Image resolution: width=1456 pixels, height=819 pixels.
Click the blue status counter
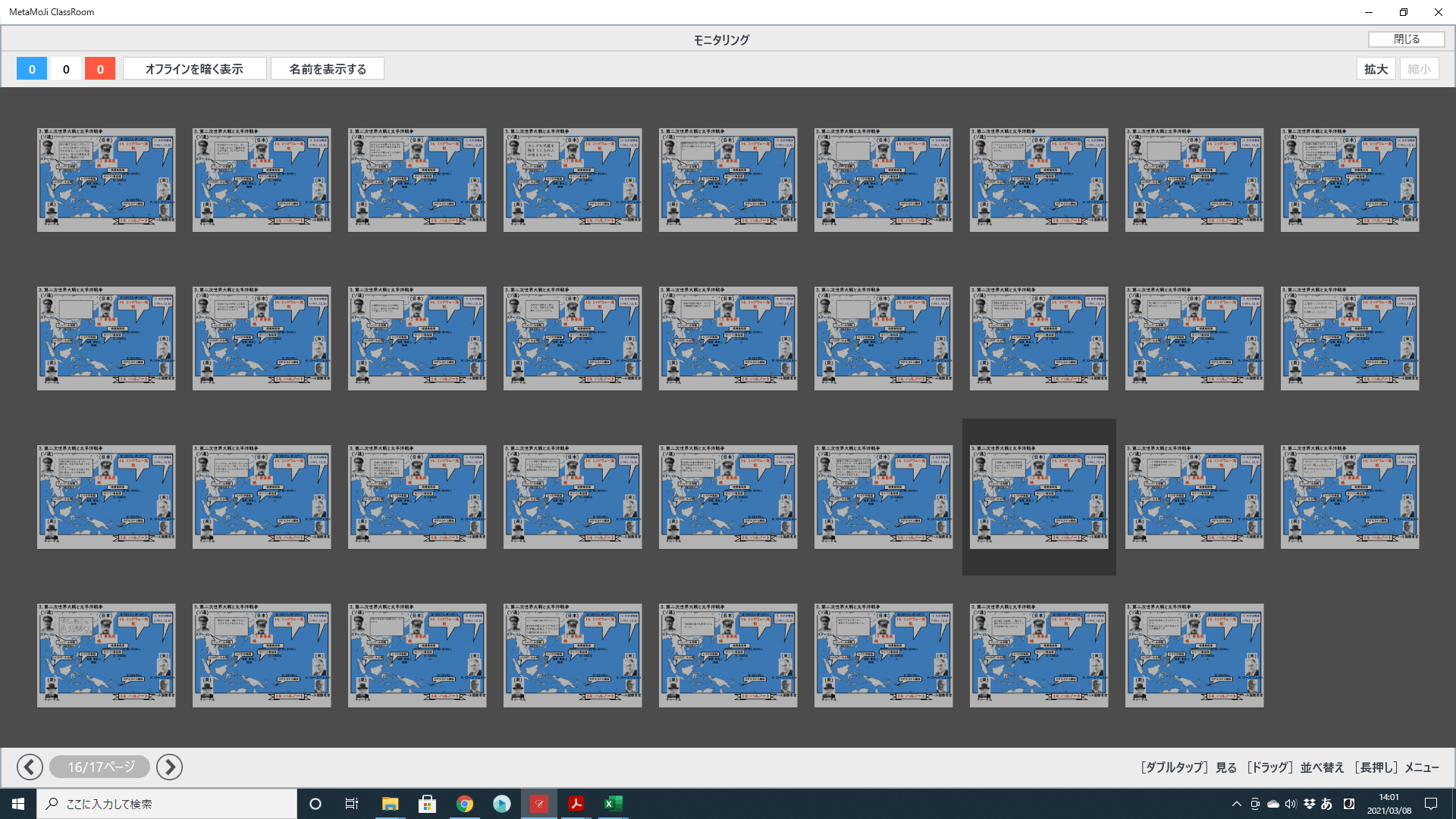click(32, 69)
